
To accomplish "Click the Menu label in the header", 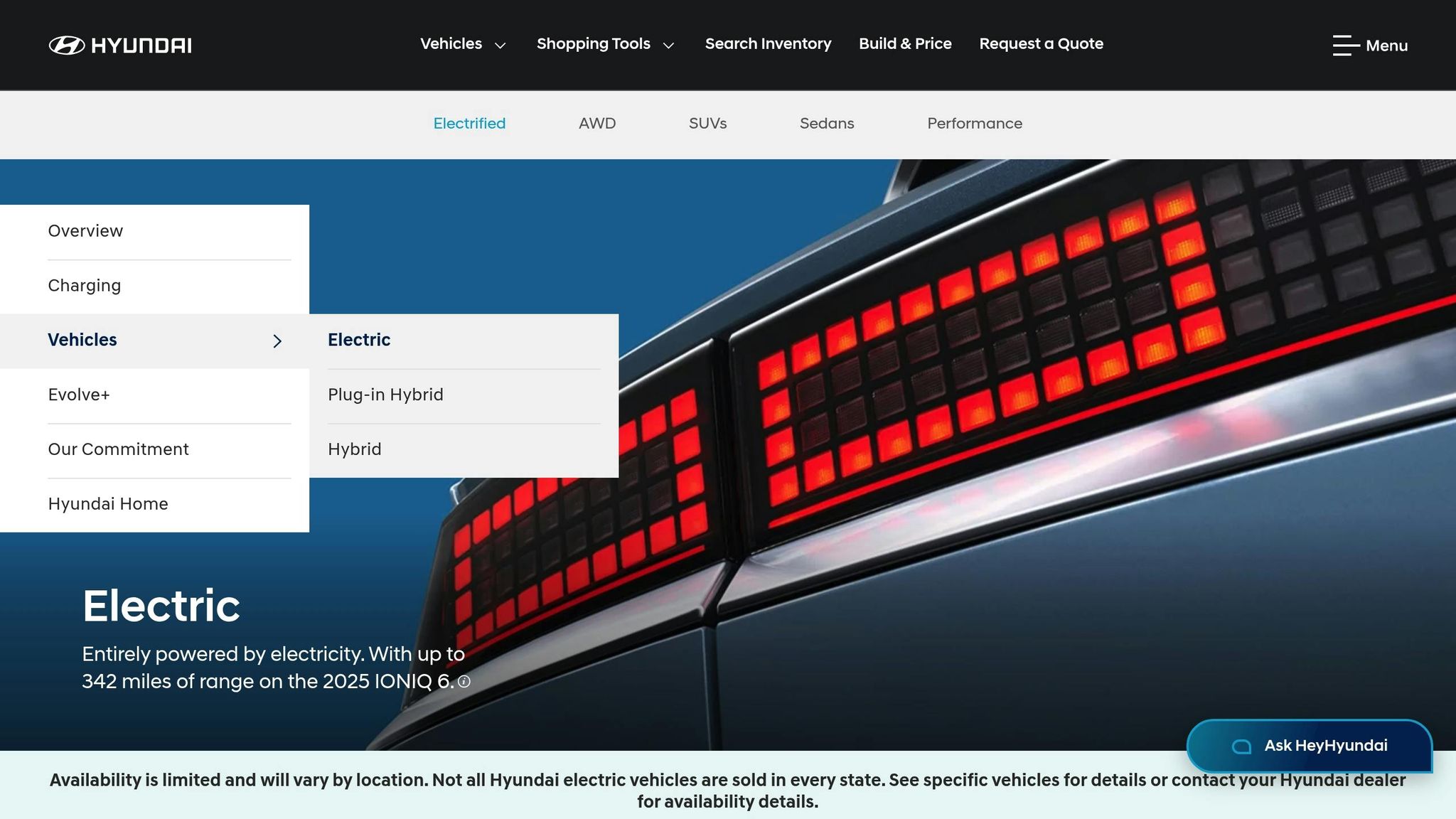I will point(1386,45).
